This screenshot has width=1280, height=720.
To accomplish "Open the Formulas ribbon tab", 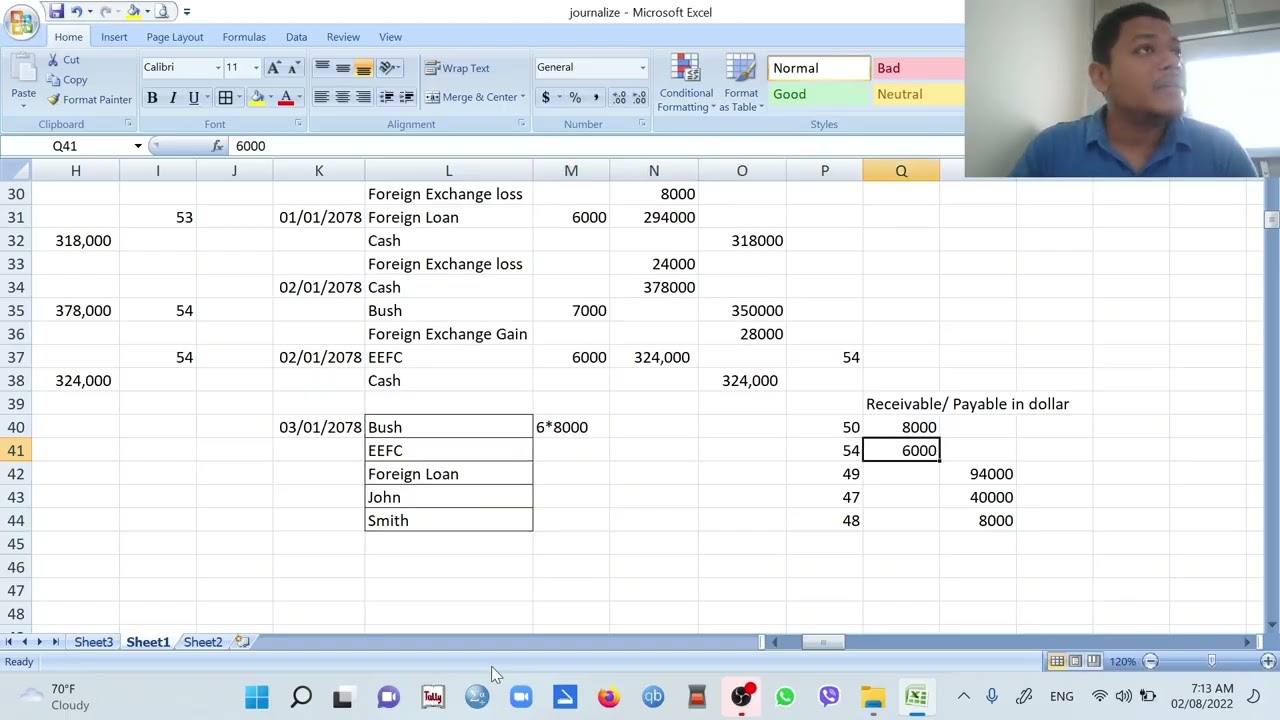I will [244, 37].
